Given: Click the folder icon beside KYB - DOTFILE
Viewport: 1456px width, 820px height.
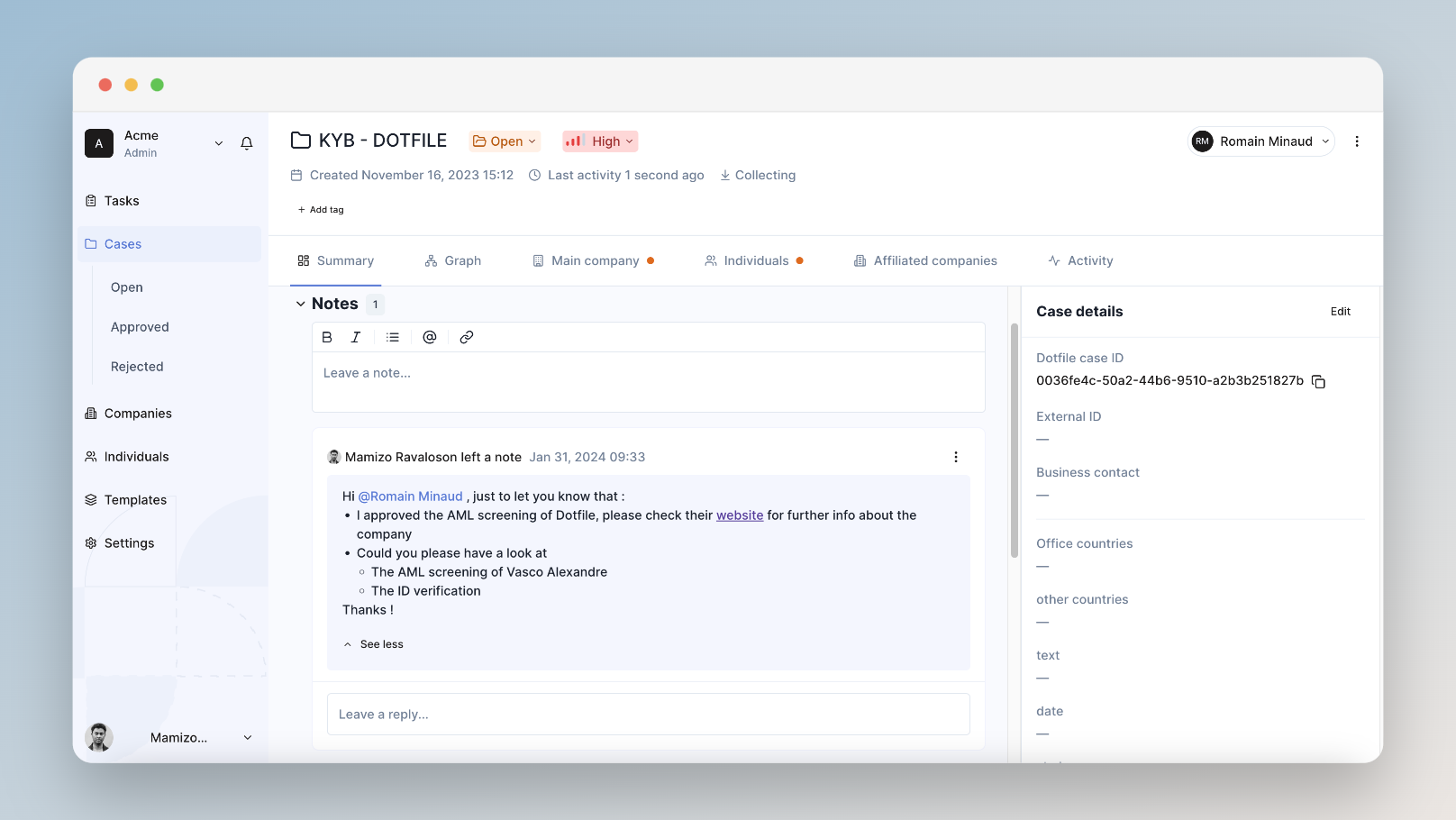Looking at the screenshot, I should point(301,141).
